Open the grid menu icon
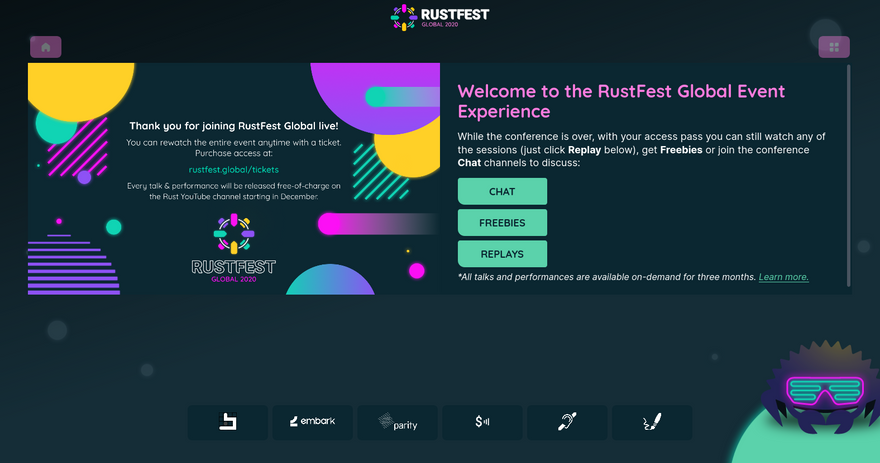880x463 pixels. pos(834,47)
